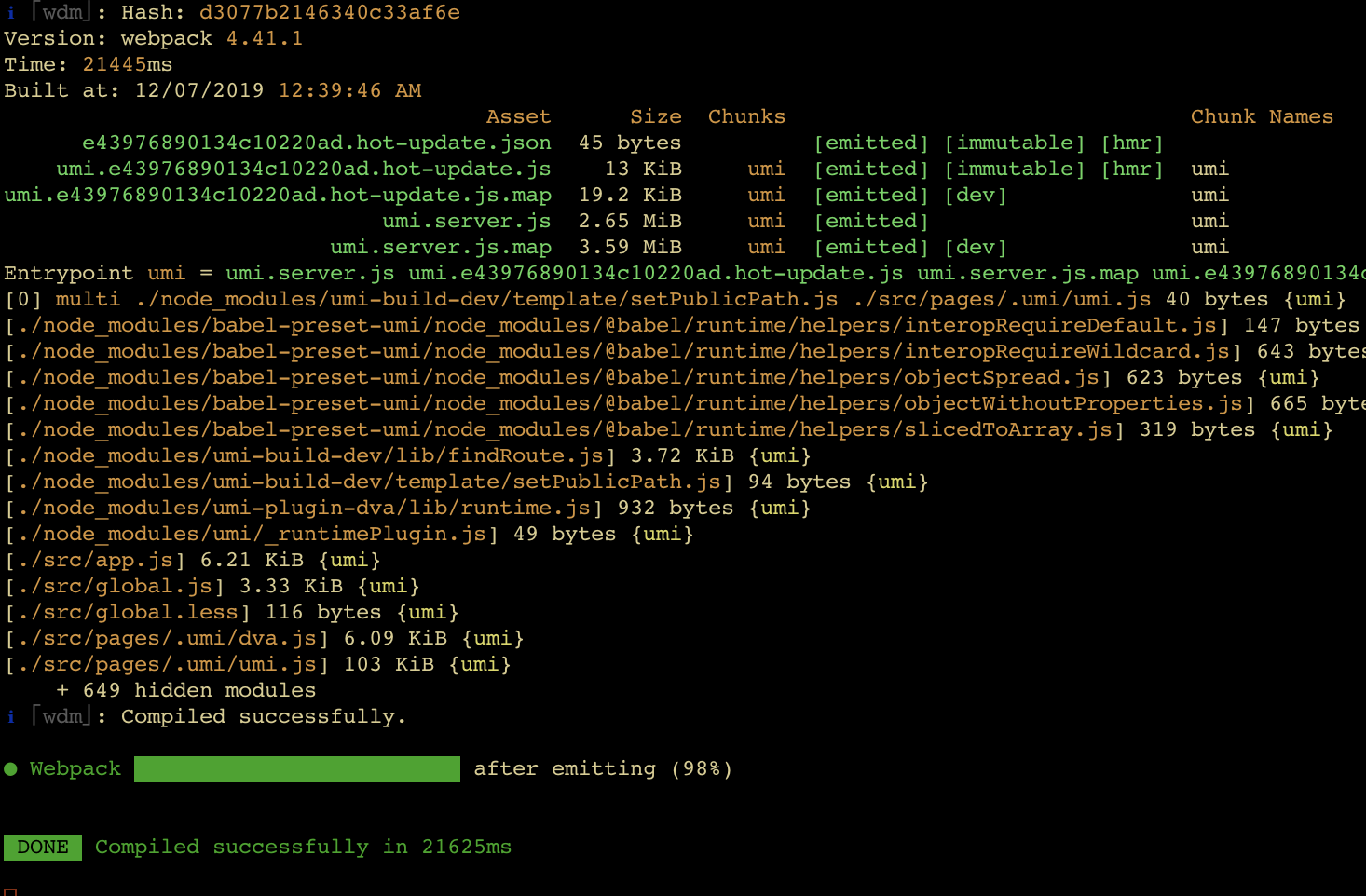This screenshot has width=1366, height=896.
Task: Click the ./src/global.less module entry
Action: [x=232, y=613]
